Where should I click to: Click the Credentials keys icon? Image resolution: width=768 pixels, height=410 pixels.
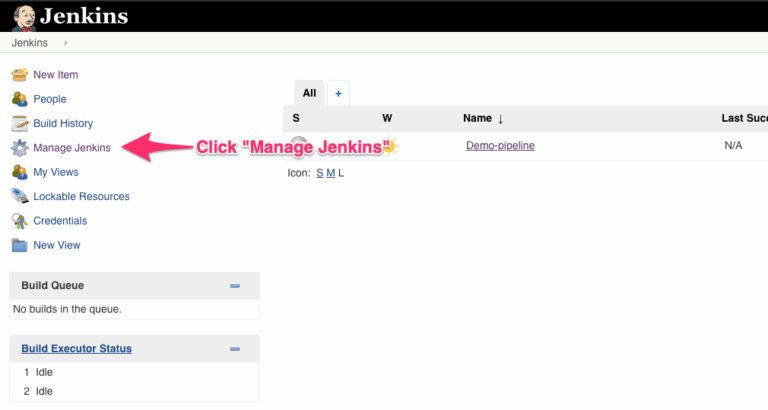click(x=19, y=221)
